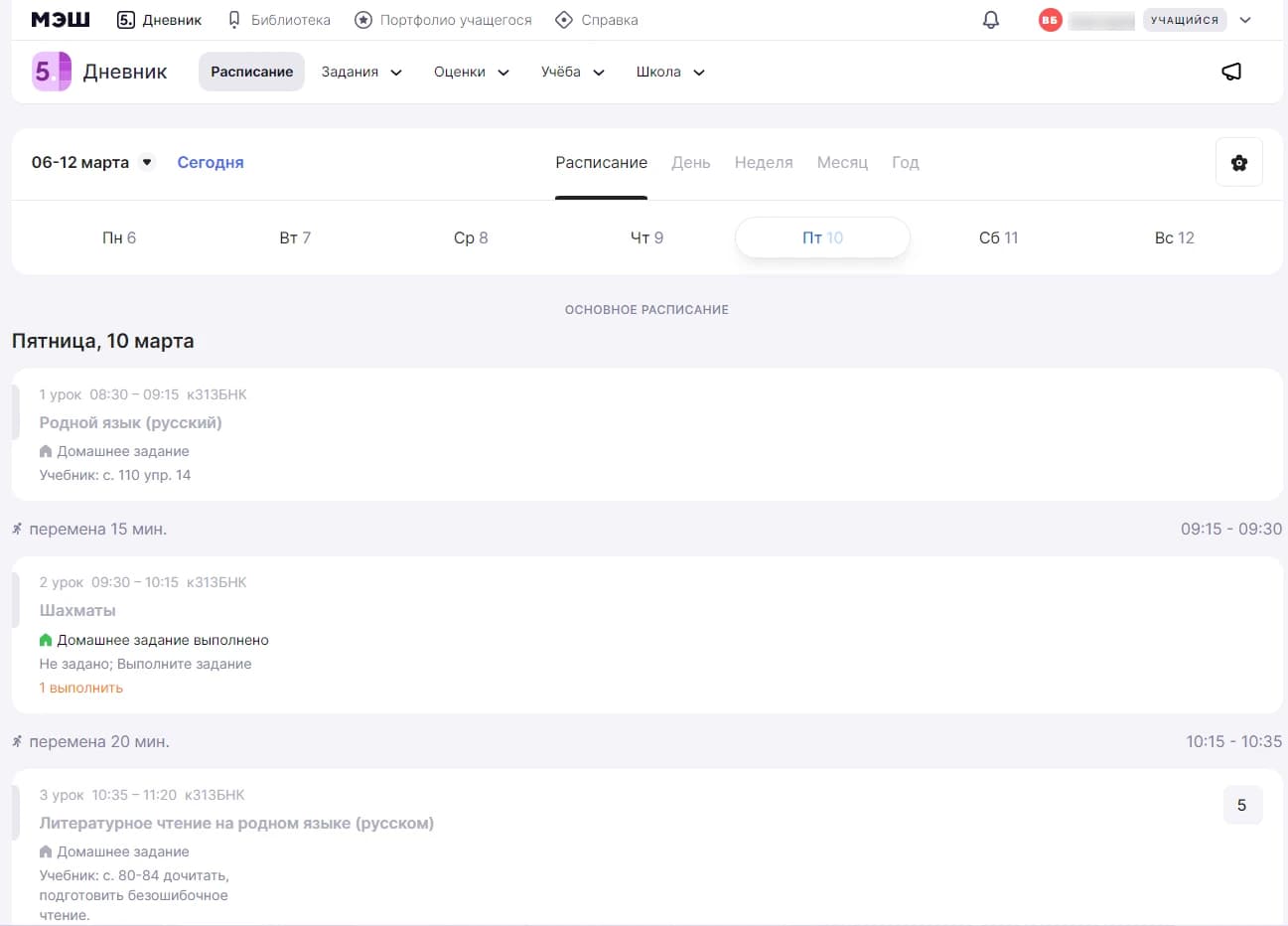Open Портфолио учащегося in the top bar
The image size is (1288, 926).
[x=444, y=20]
